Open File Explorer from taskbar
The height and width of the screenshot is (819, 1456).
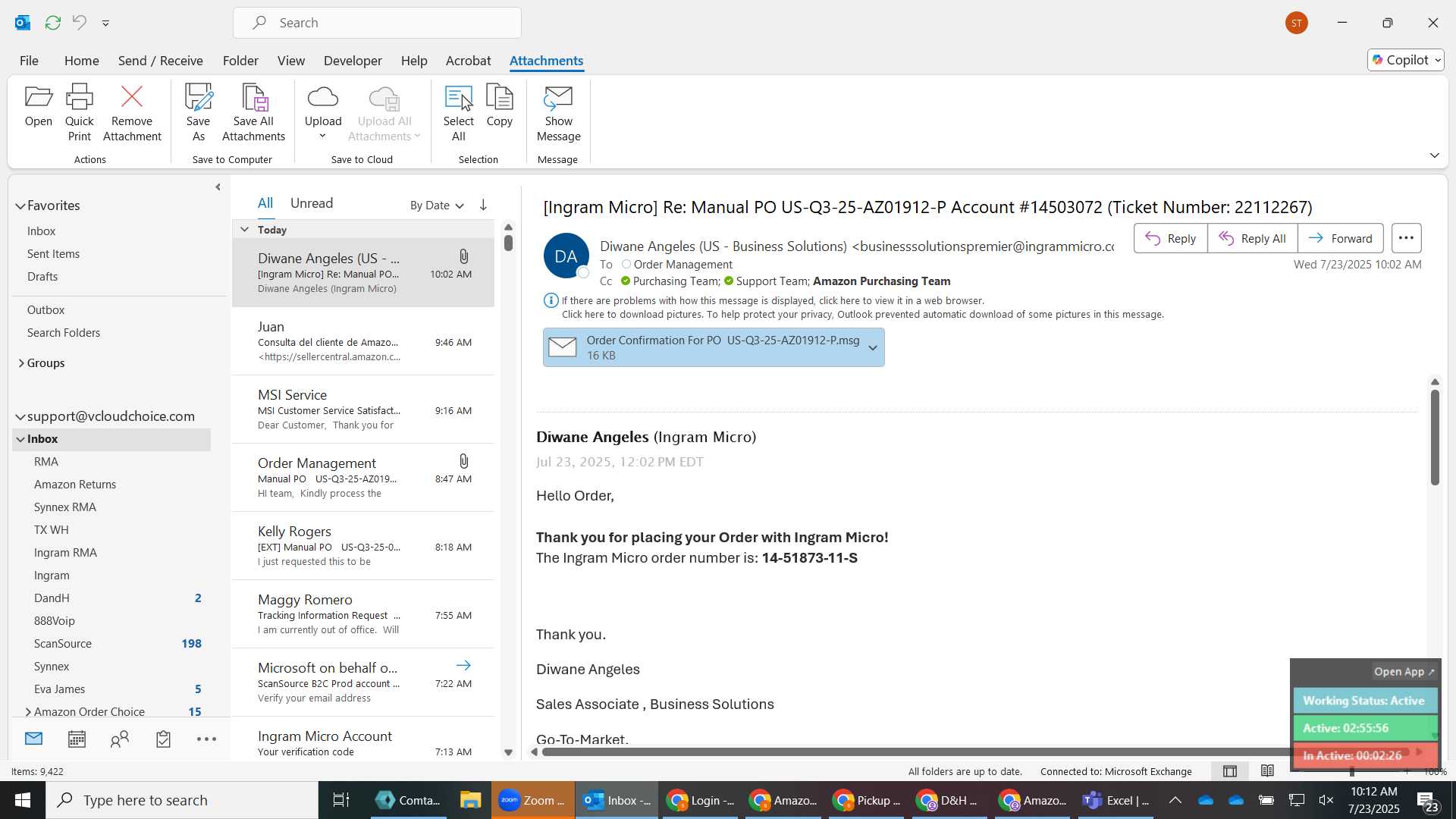pyautogui.click(x=470, y=800)
